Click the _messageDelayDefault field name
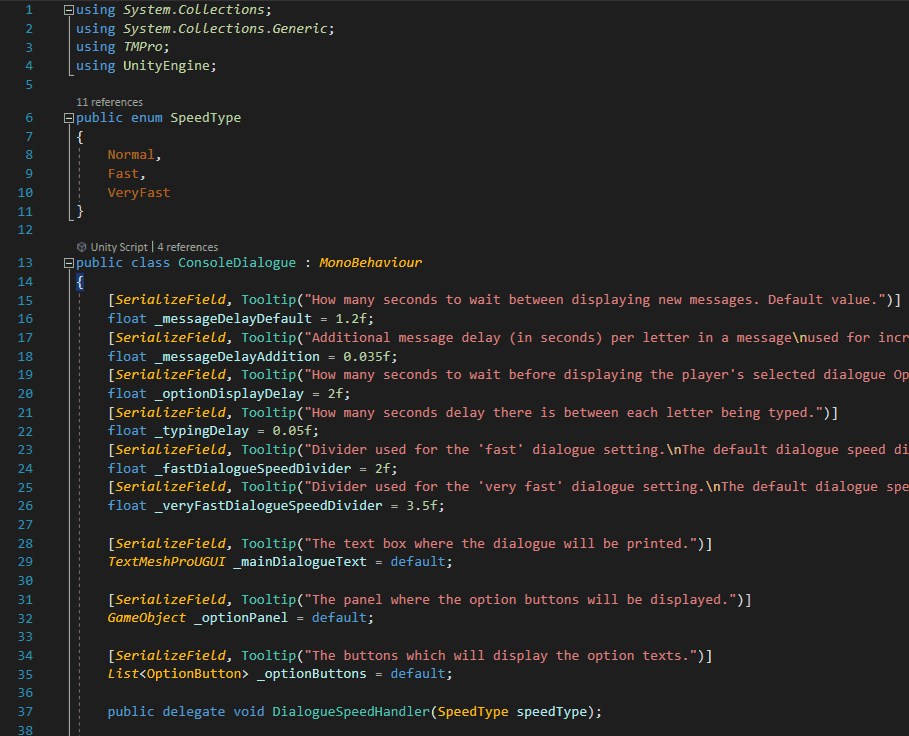The width and height of the screenshot is (909, 736). [233, 318]
